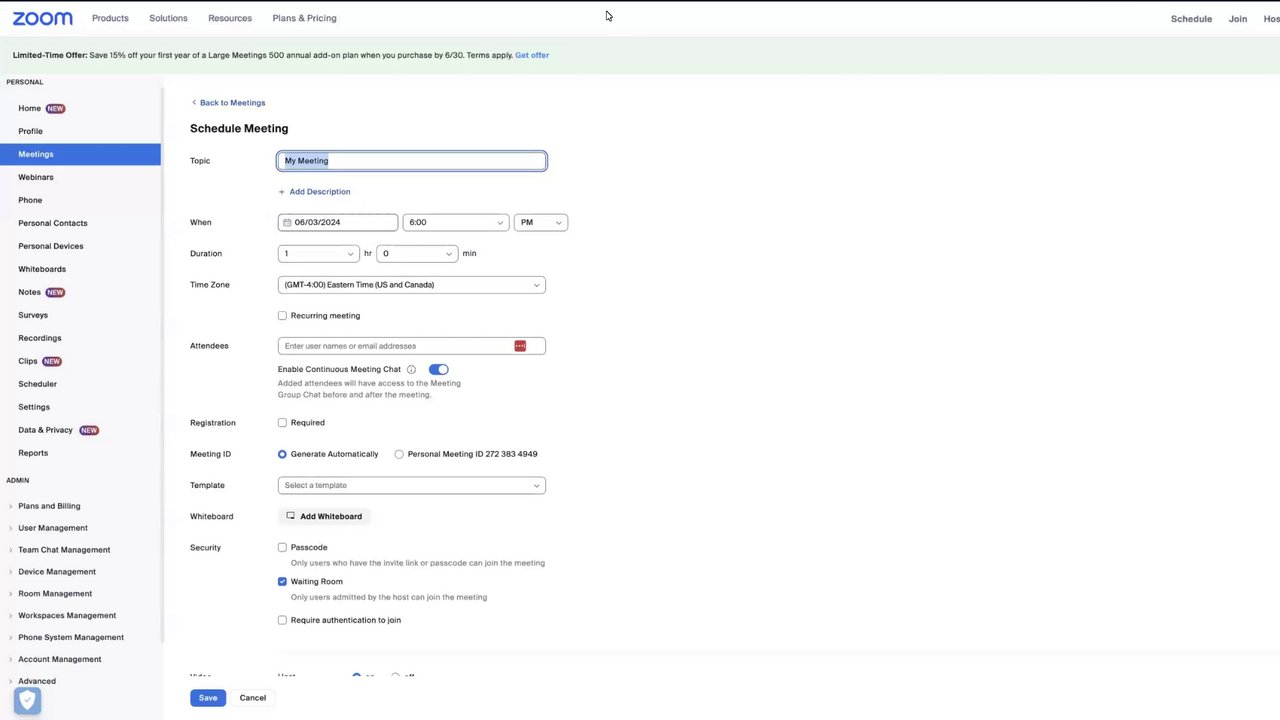Click the NEW badge beside Data & Privacy

(x=89, y=430)
